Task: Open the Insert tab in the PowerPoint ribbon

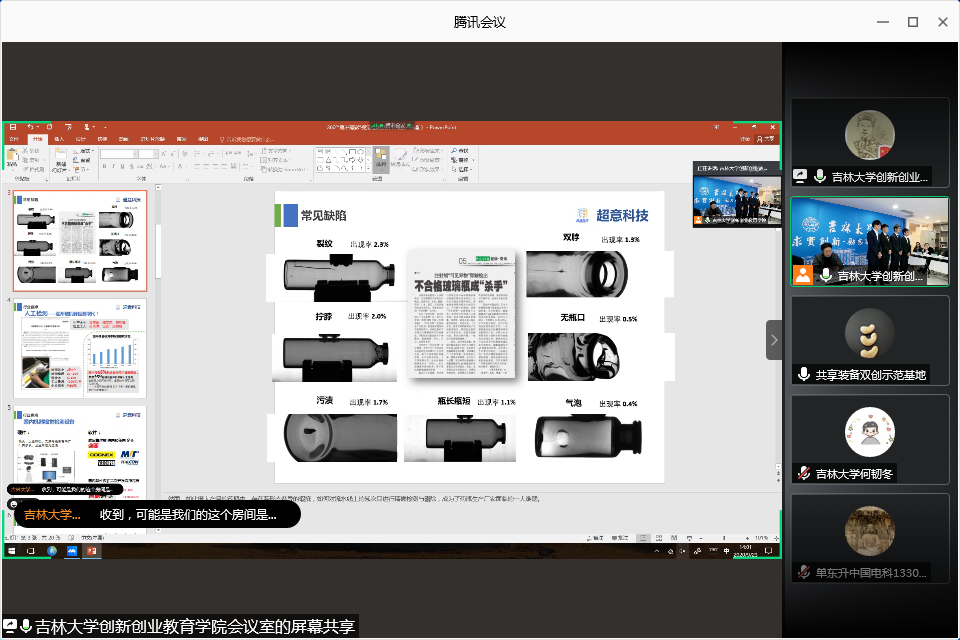Action: [x=59, y=139]
